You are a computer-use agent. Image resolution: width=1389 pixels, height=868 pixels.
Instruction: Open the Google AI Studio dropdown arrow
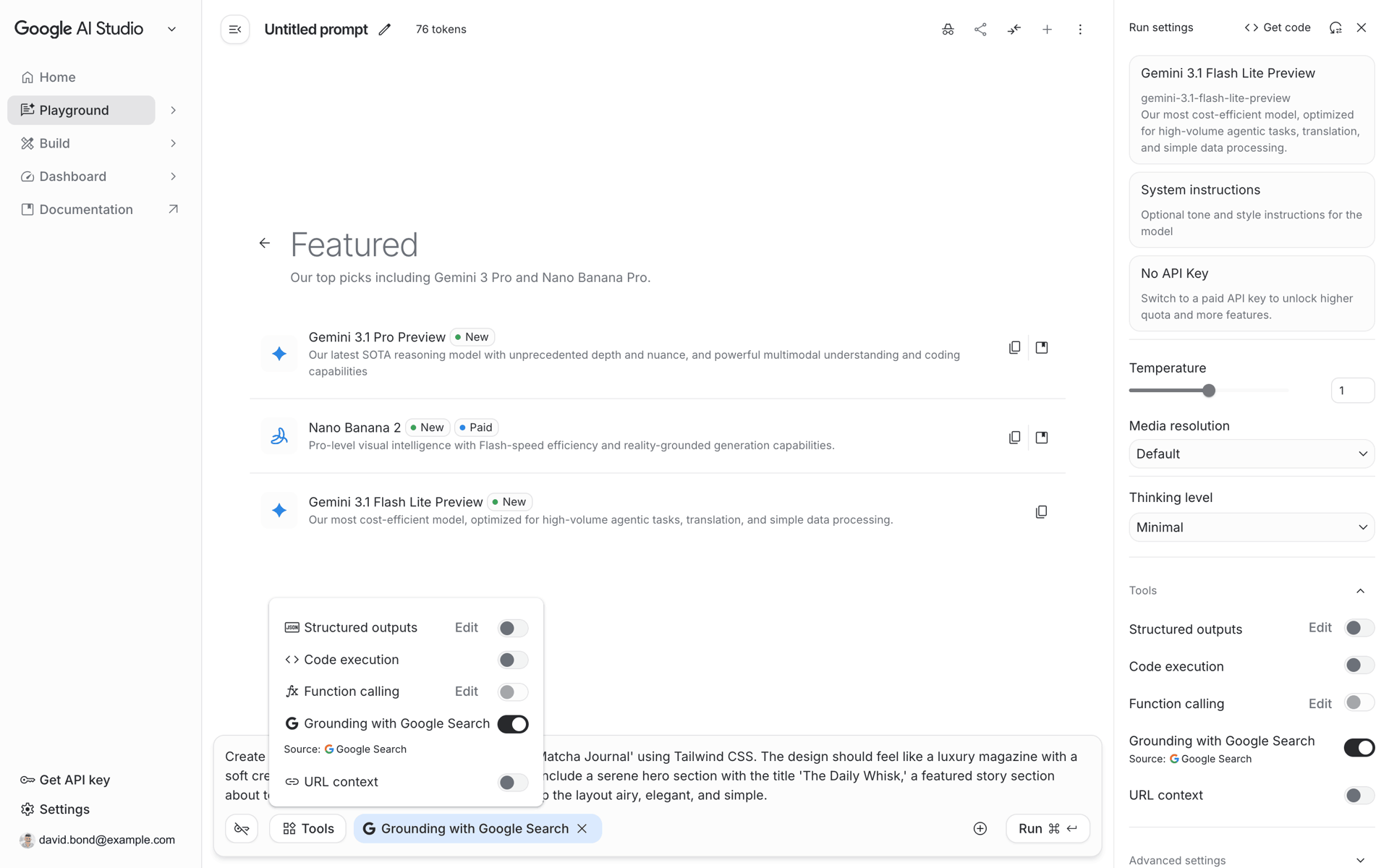172,30
